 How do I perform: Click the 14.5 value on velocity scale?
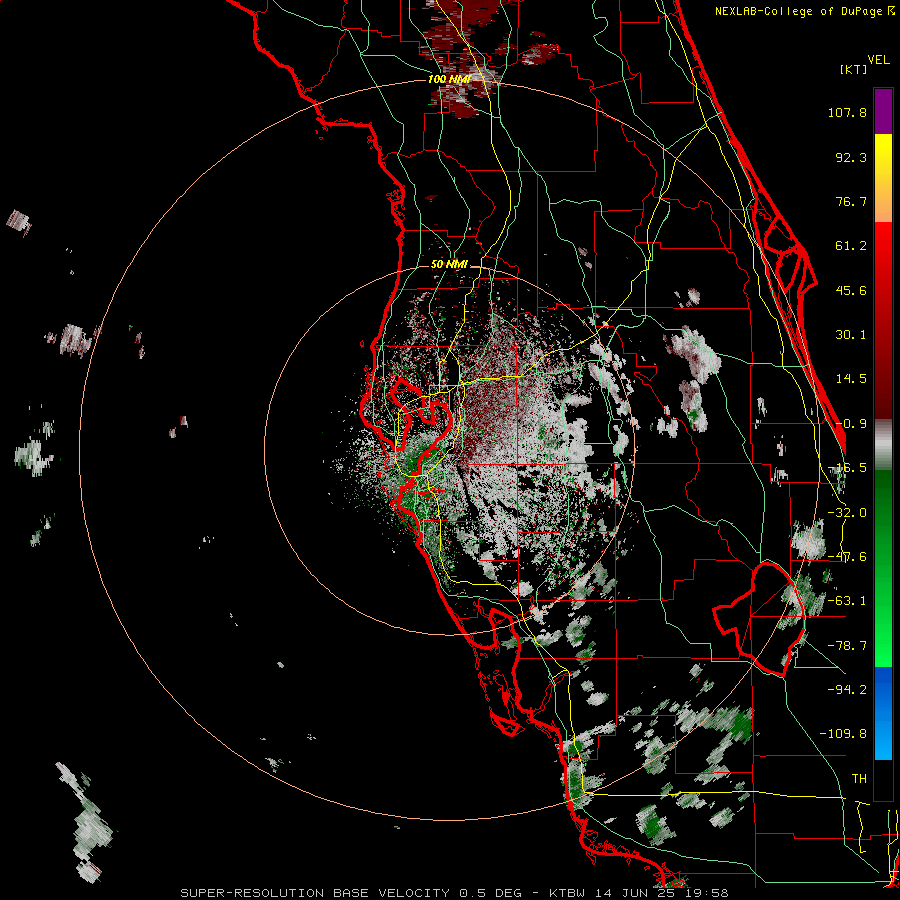click(x=851, y=379)
